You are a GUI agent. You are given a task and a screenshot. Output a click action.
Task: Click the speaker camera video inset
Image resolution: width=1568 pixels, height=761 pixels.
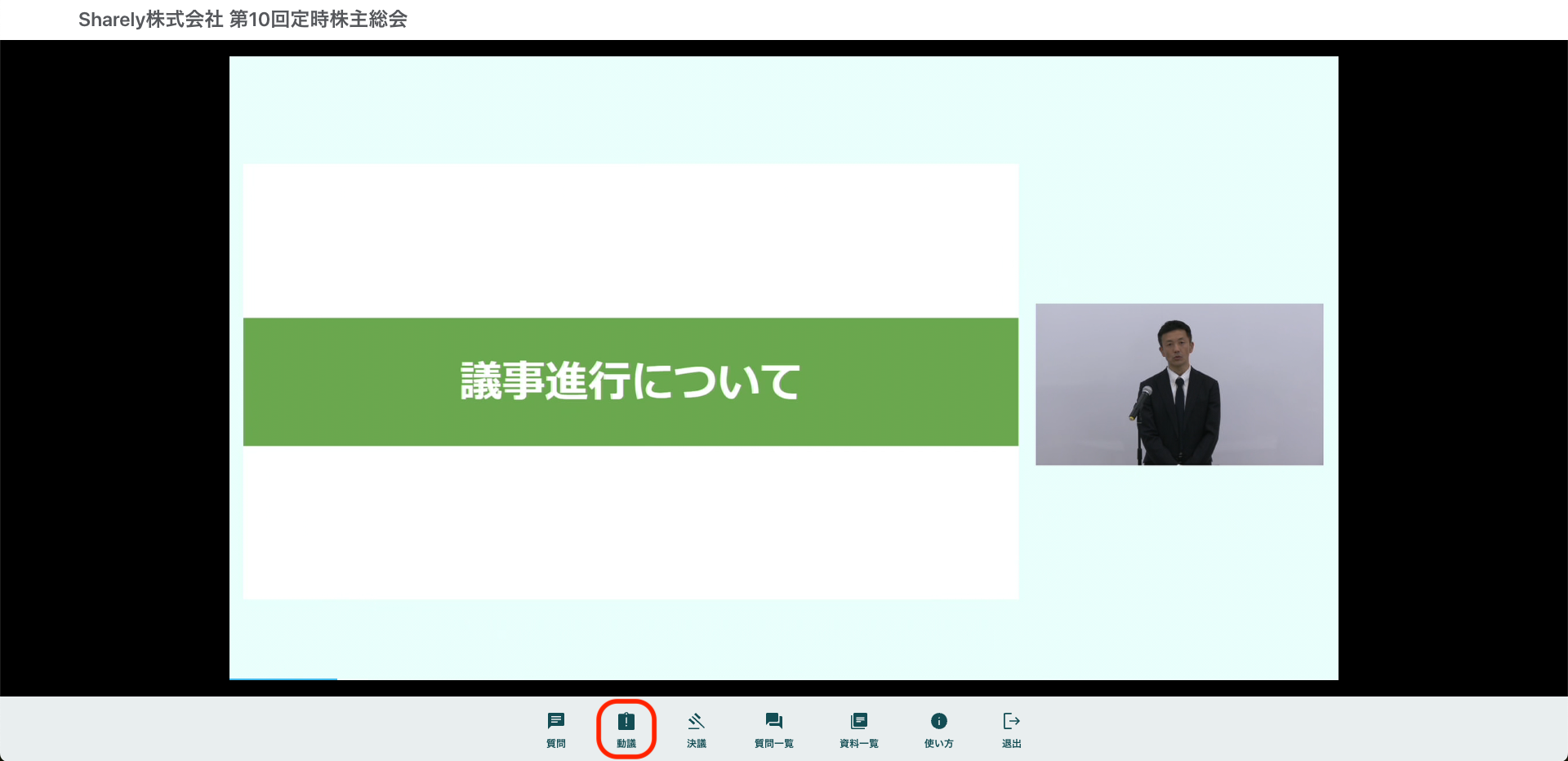(1179, 385)
